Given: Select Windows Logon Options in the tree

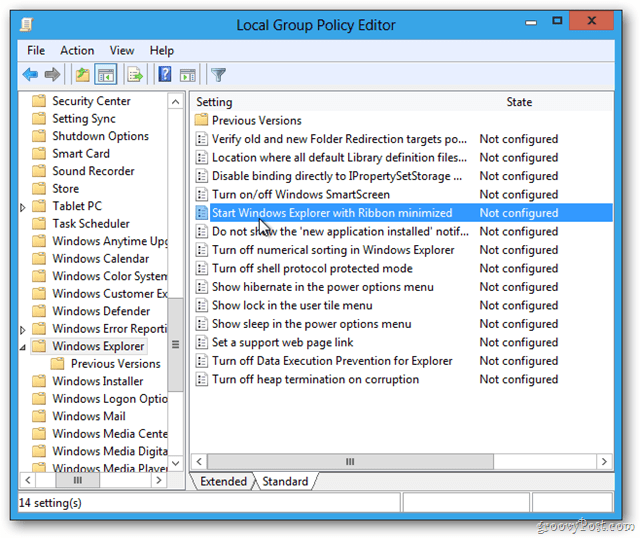Looking at the screenshot, I should (x=110, y=398).
